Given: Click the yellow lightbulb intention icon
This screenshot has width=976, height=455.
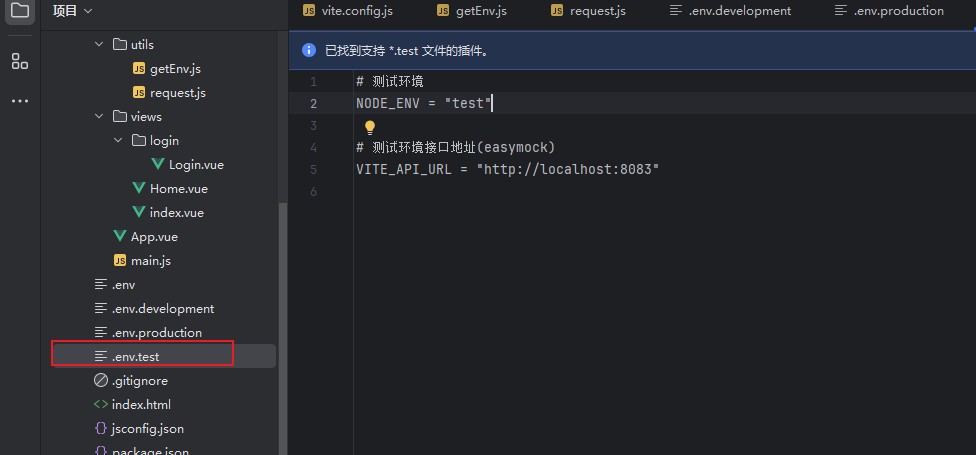Looking at the screenshot, I should coord(370,128).
